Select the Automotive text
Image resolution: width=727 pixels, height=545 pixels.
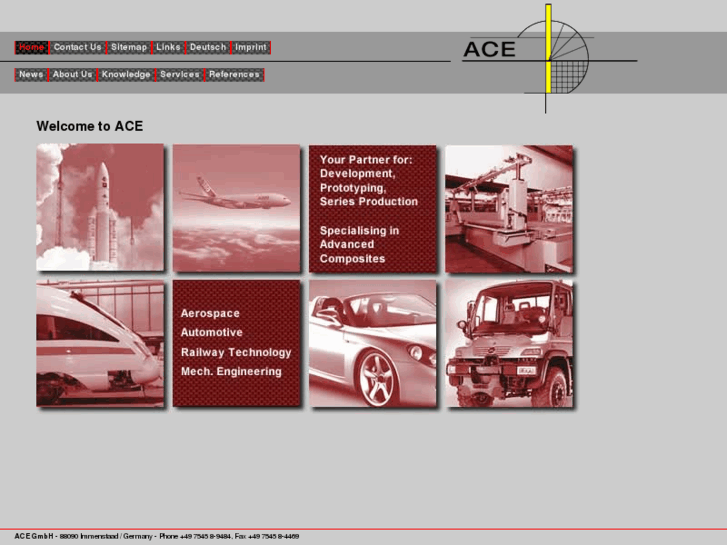pos(211,333)
